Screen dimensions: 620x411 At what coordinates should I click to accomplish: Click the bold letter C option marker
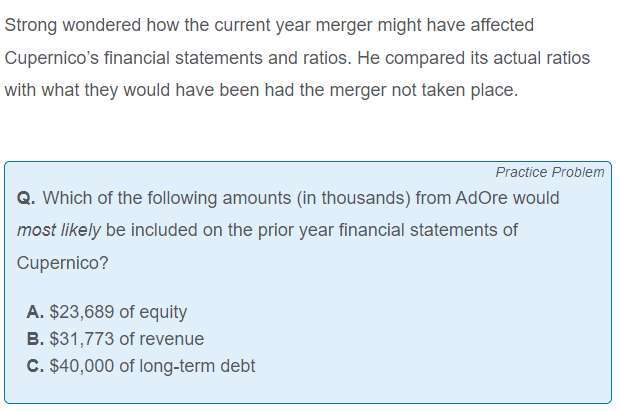(35, 366)
